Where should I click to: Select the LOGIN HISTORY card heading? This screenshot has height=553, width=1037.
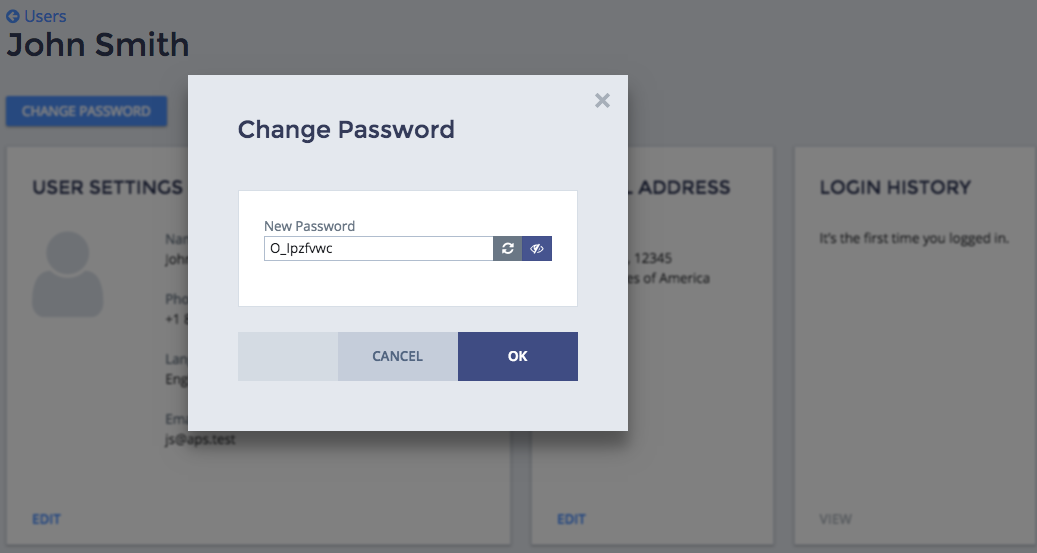click(895, 187)
